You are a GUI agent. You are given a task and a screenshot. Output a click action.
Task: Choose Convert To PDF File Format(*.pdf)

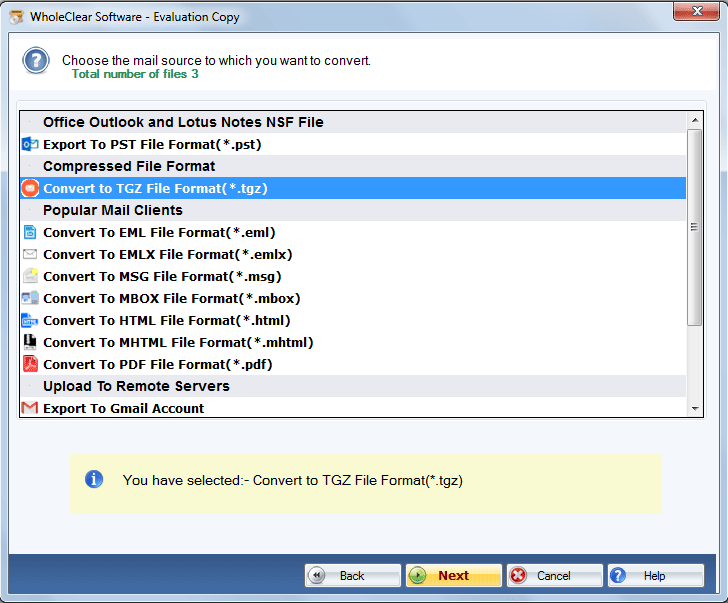pos(353,364)
